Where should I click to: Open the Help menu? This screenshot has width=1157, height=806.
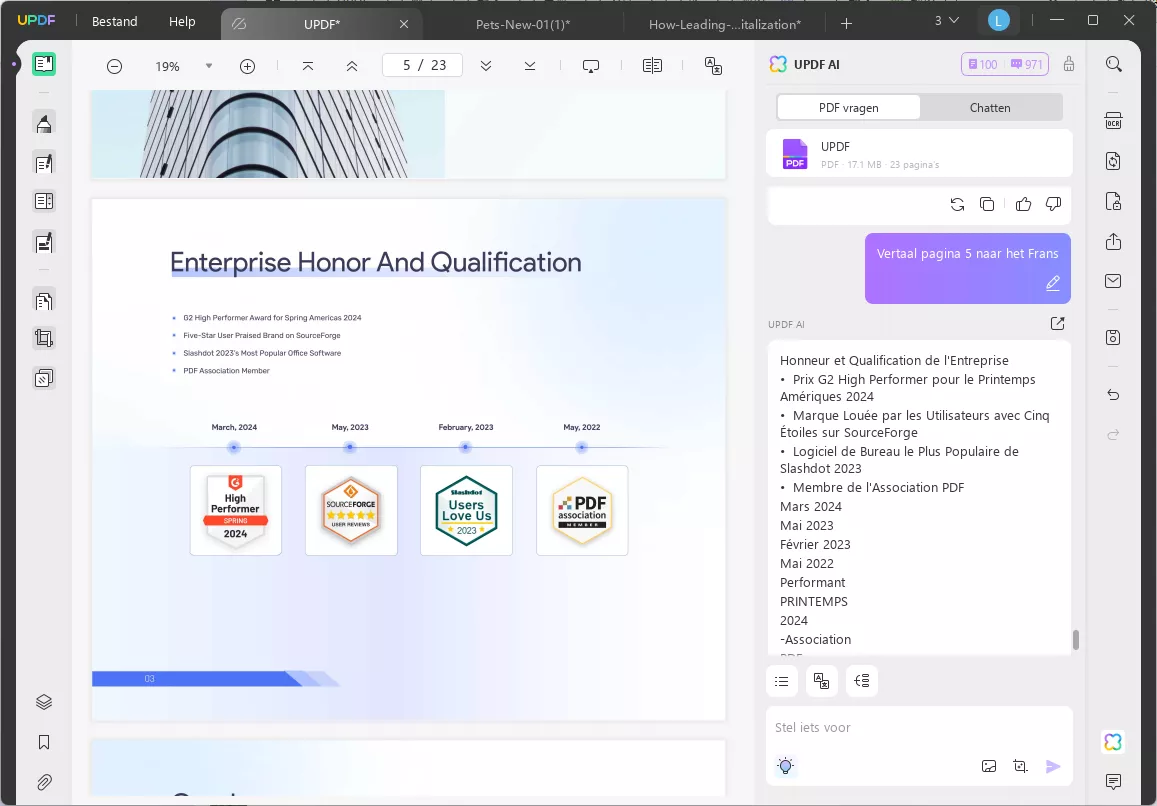pyautogui.click(x=182, y=21)
